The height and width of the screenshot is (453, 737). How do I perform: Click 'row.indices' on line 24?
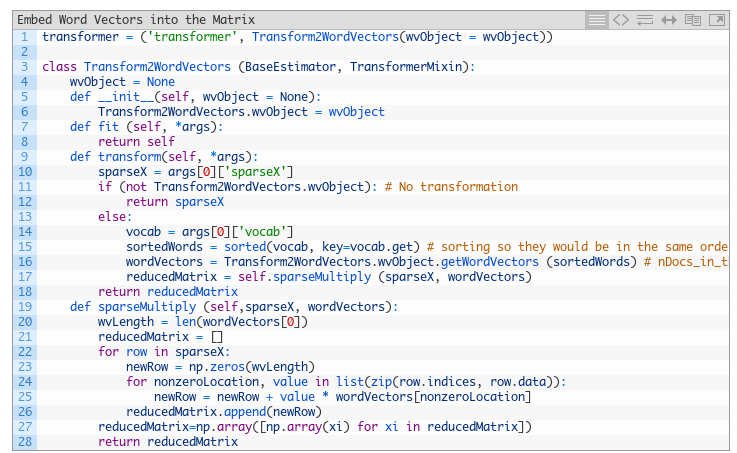pos(438,382)
